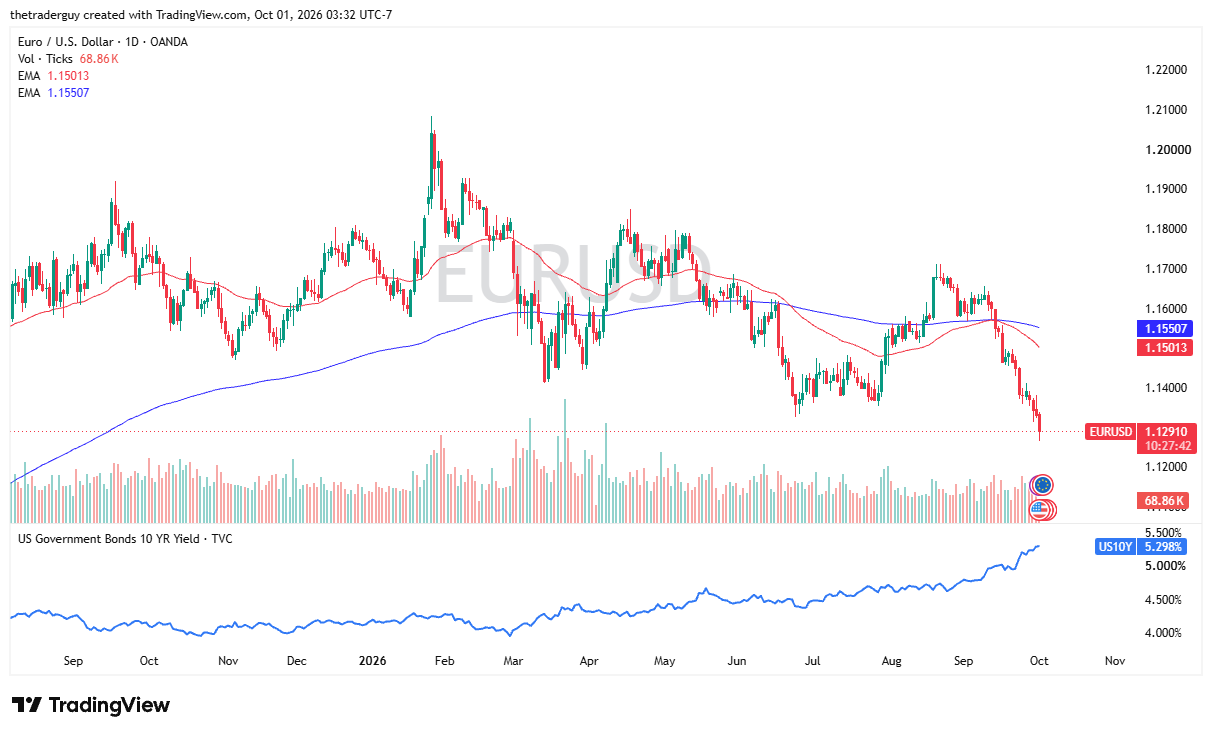Click the Jun label on time axis
This screenshot has width=1212, height=735.
coord(737,661)
